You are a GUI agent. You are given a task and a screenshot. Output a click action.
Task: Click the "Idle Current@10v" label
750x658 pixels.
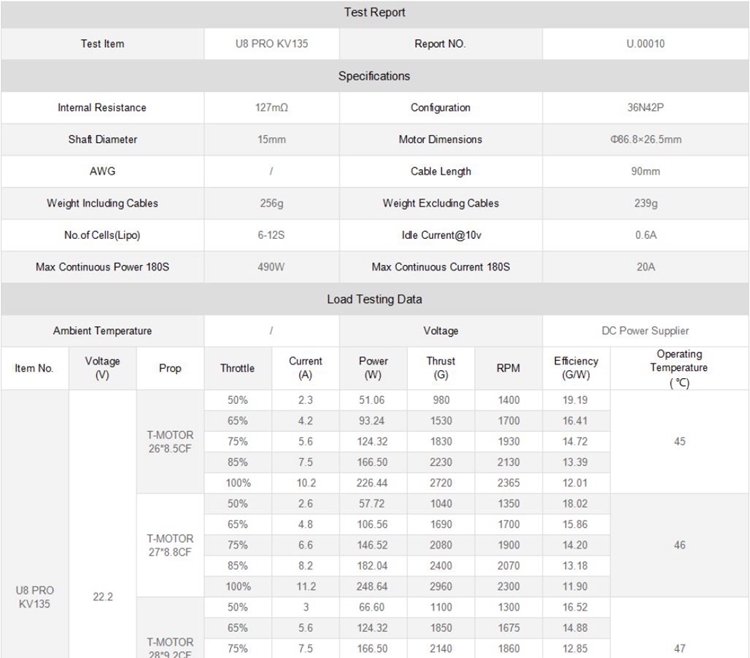point(440,235)
